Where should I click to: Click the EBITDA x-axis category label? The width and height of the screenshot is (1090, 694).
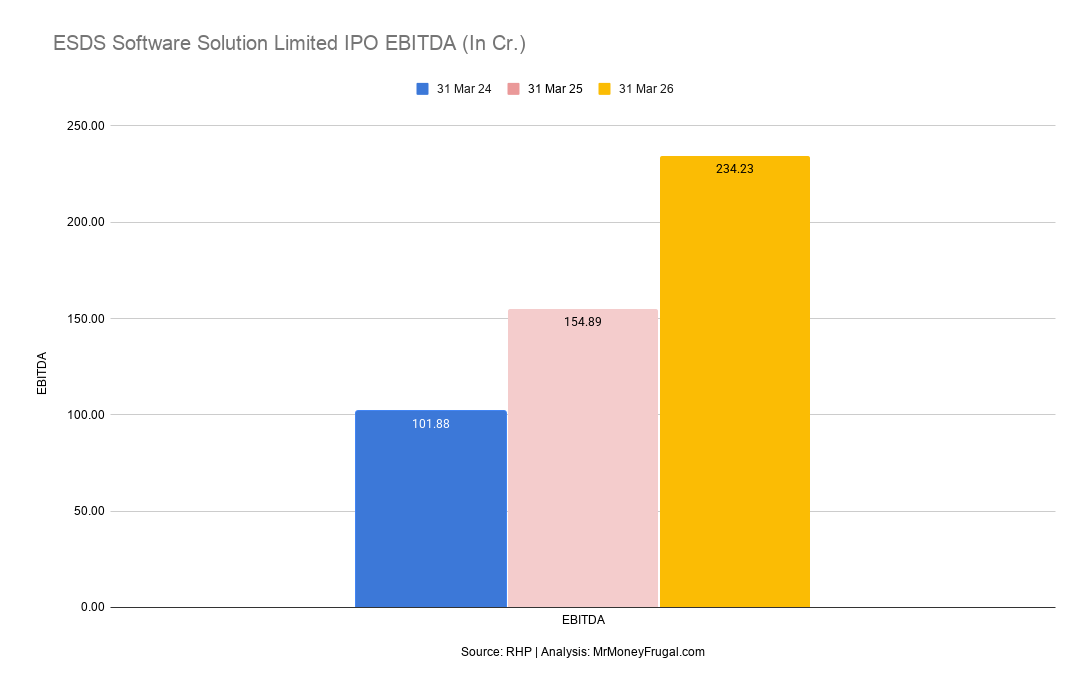tap(583, 620)
